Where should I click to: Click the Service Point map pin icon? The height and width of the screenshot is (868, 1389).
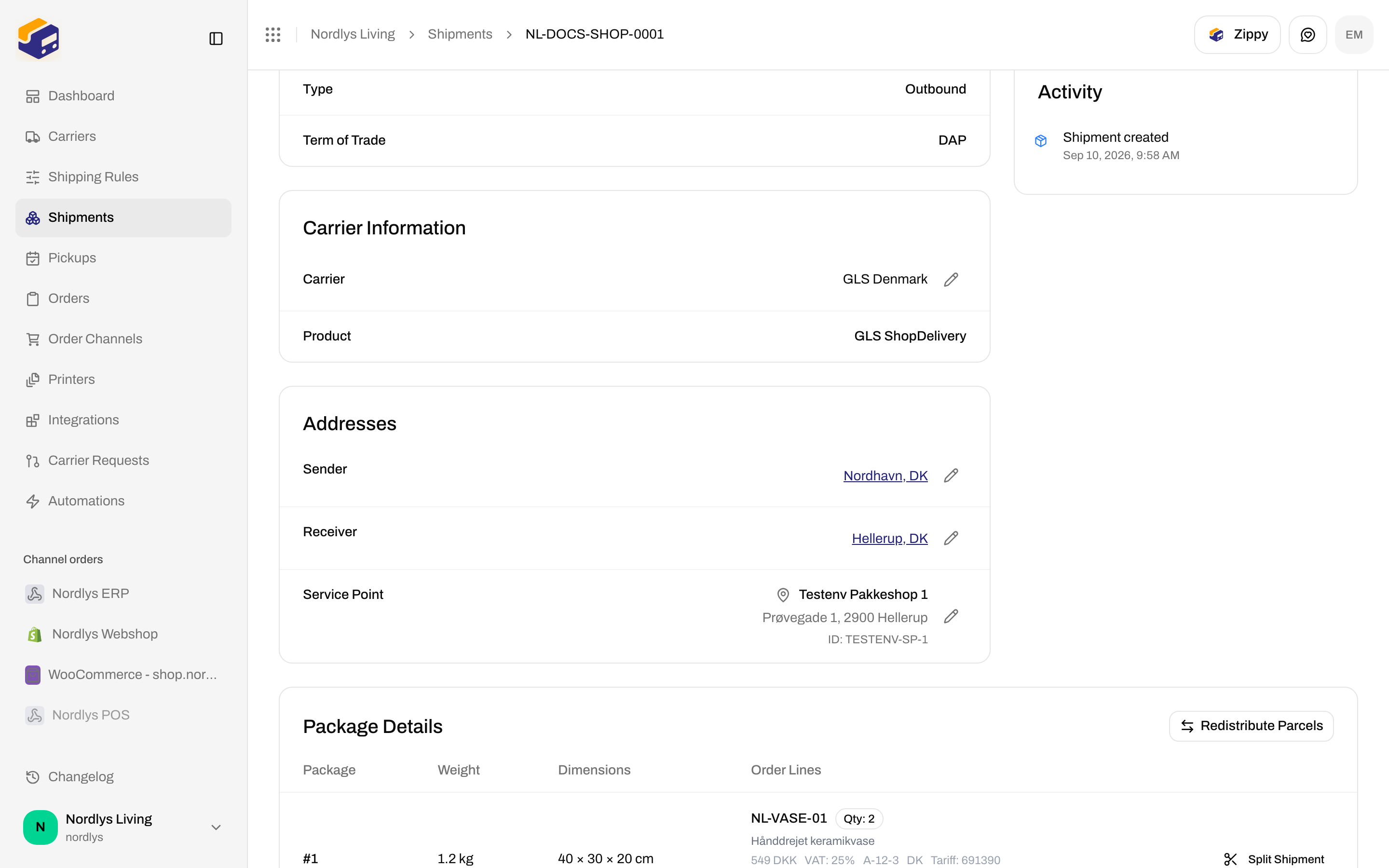pyautogui.click(x=783, y=595)
